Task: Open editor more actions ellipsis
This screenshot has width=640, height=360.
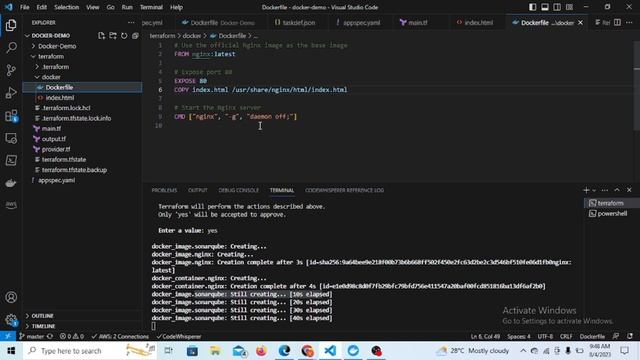Action: click(x=629, y=22)
